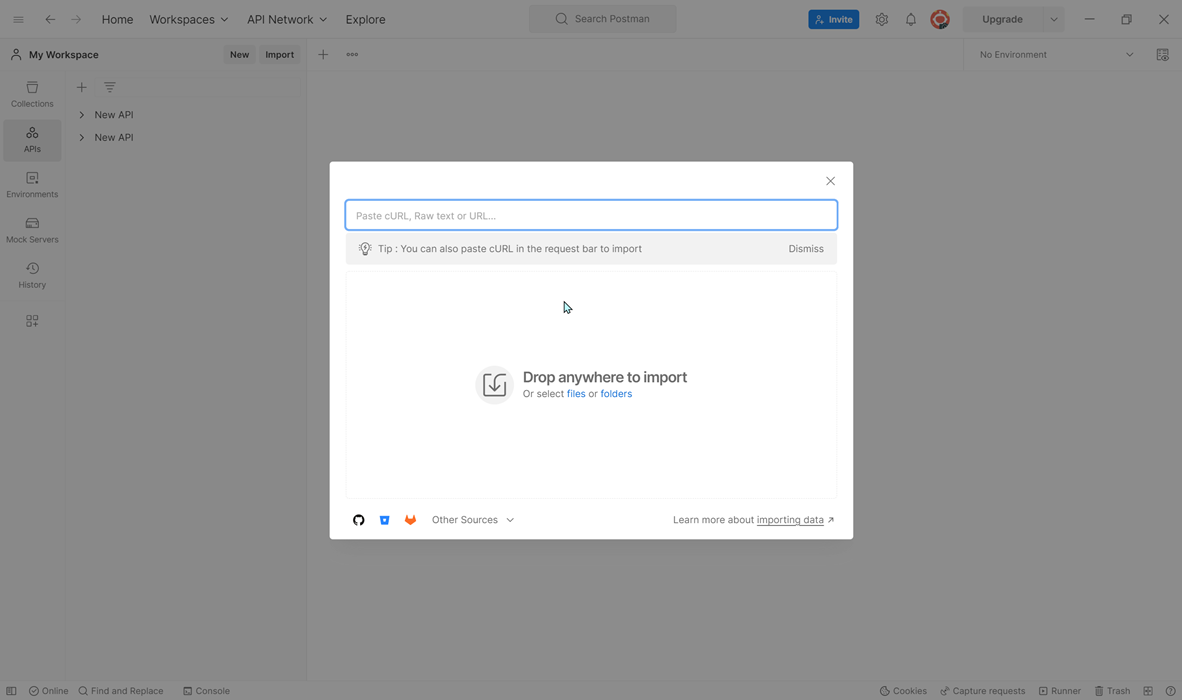Import from GitLab icon

[x=410, y=520]
